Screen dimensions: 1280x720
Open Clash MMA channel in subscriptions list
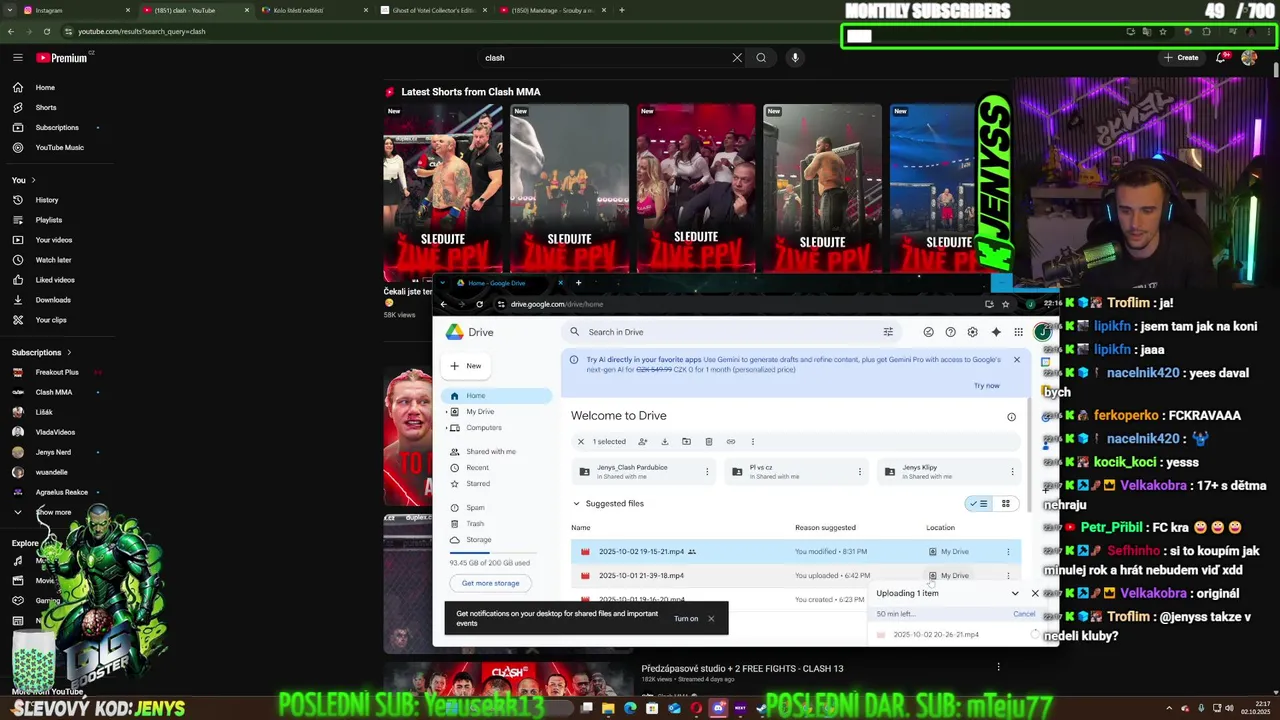54,392
